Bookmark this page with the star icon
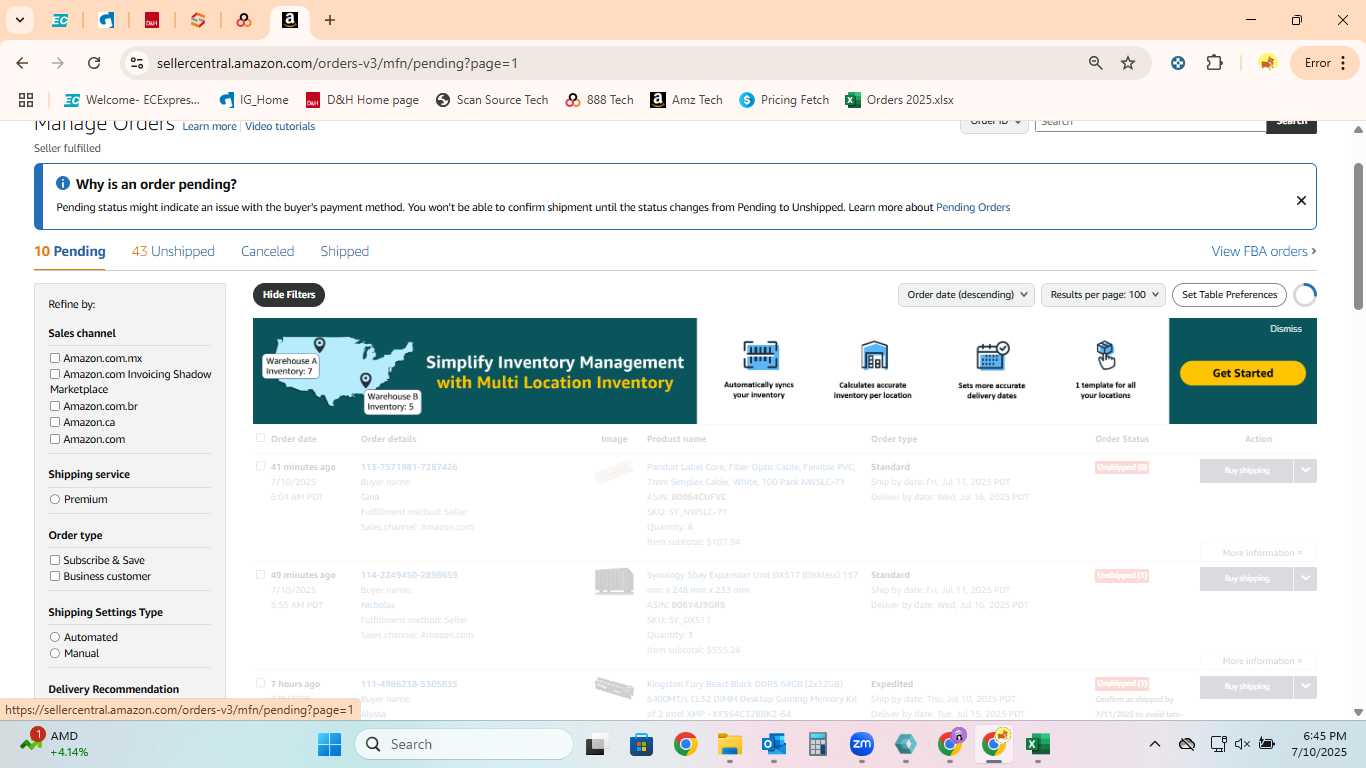Screen dimensions: 1366x768 coord(1128,63)
